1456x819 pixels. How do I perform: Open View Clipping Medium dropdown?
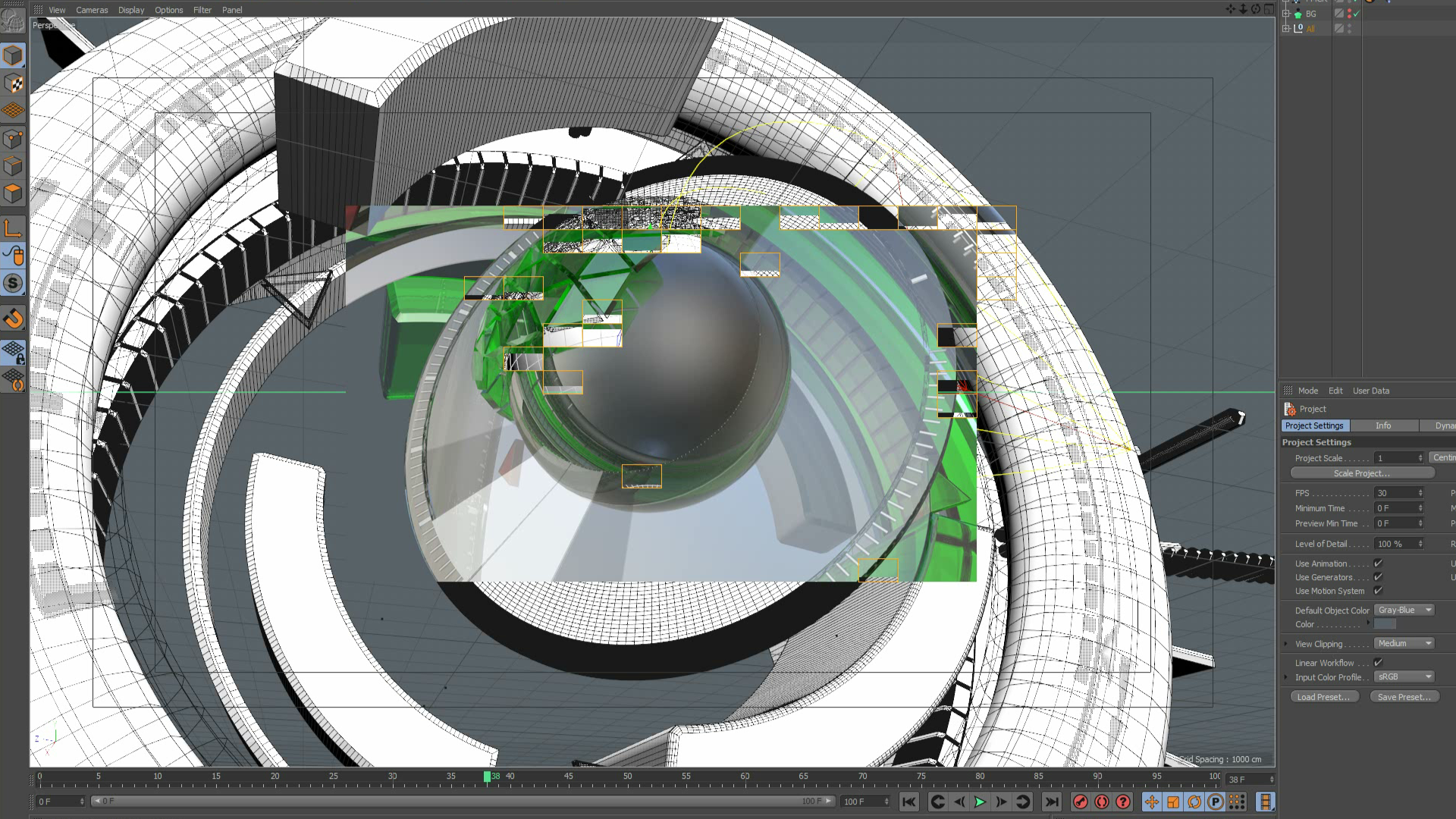(x=1404, y=643)
